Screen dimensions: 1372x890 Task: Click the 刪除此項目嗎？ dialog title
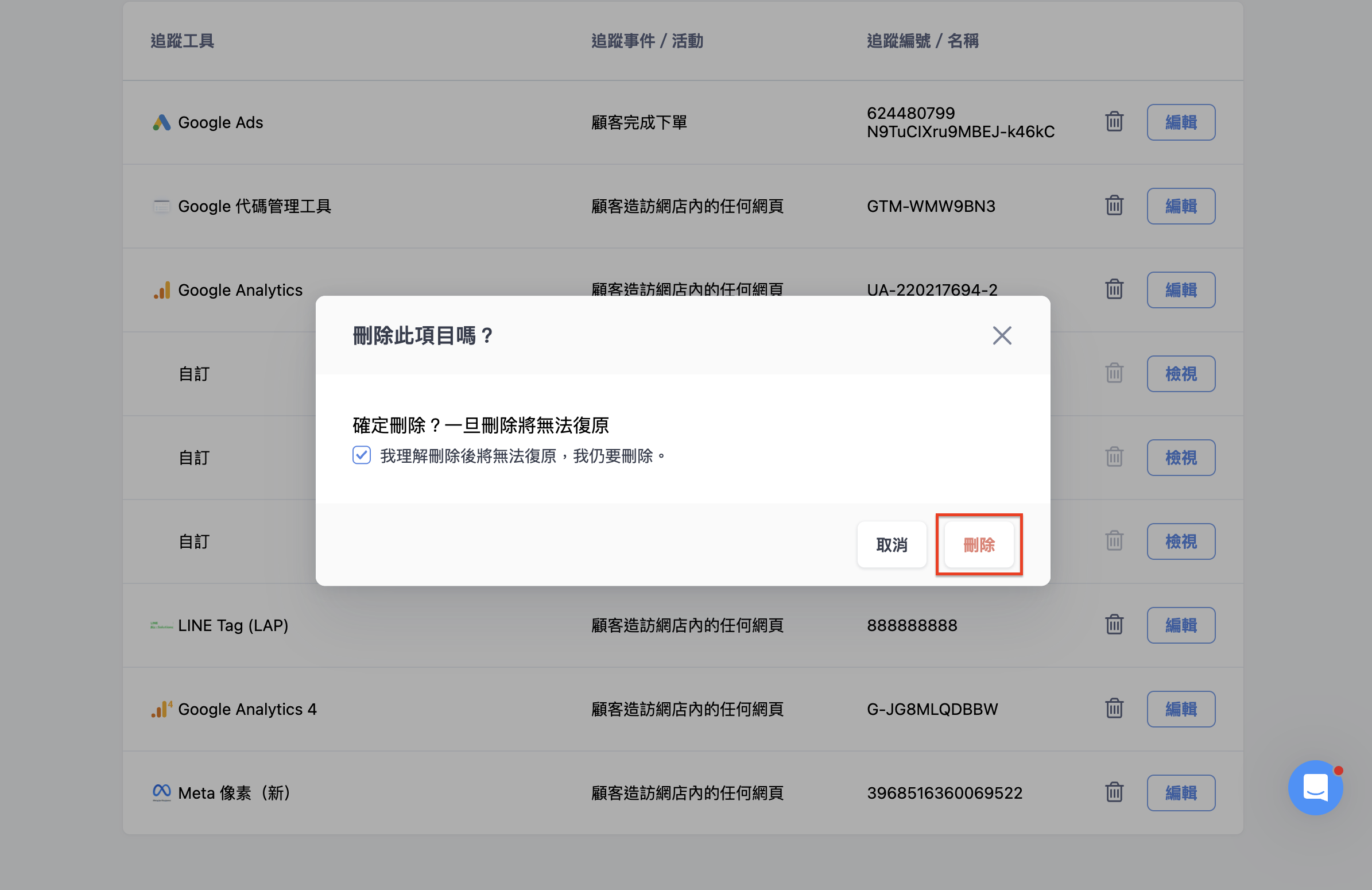point(423,335)
